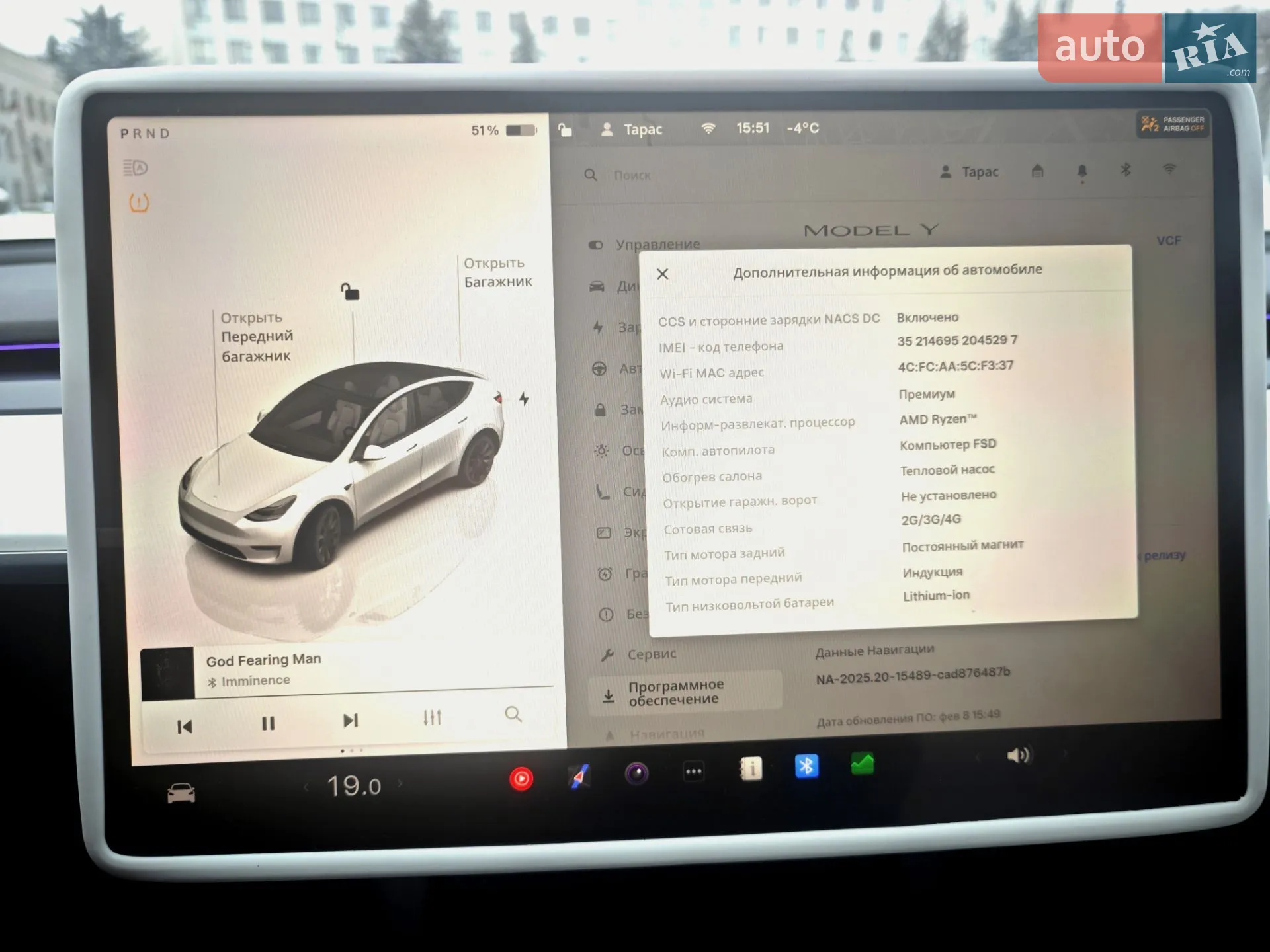This screenshot has height=952, width=1270.
Task: Tap the orange tire pressure warning icon
Action: click(x=139, y=202)
